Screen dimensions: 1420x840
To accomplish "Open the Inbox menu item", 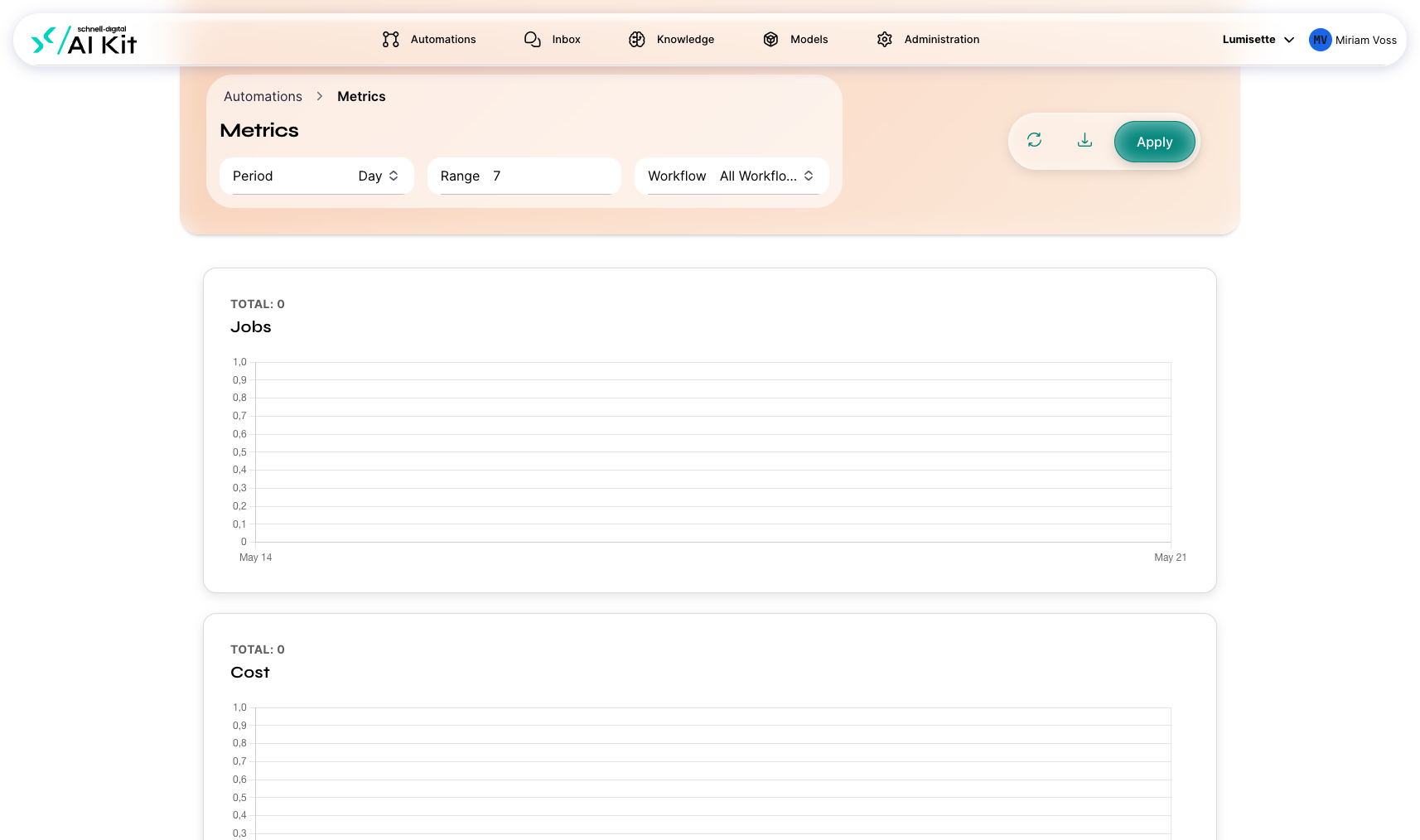I will (x=553, y=40).
